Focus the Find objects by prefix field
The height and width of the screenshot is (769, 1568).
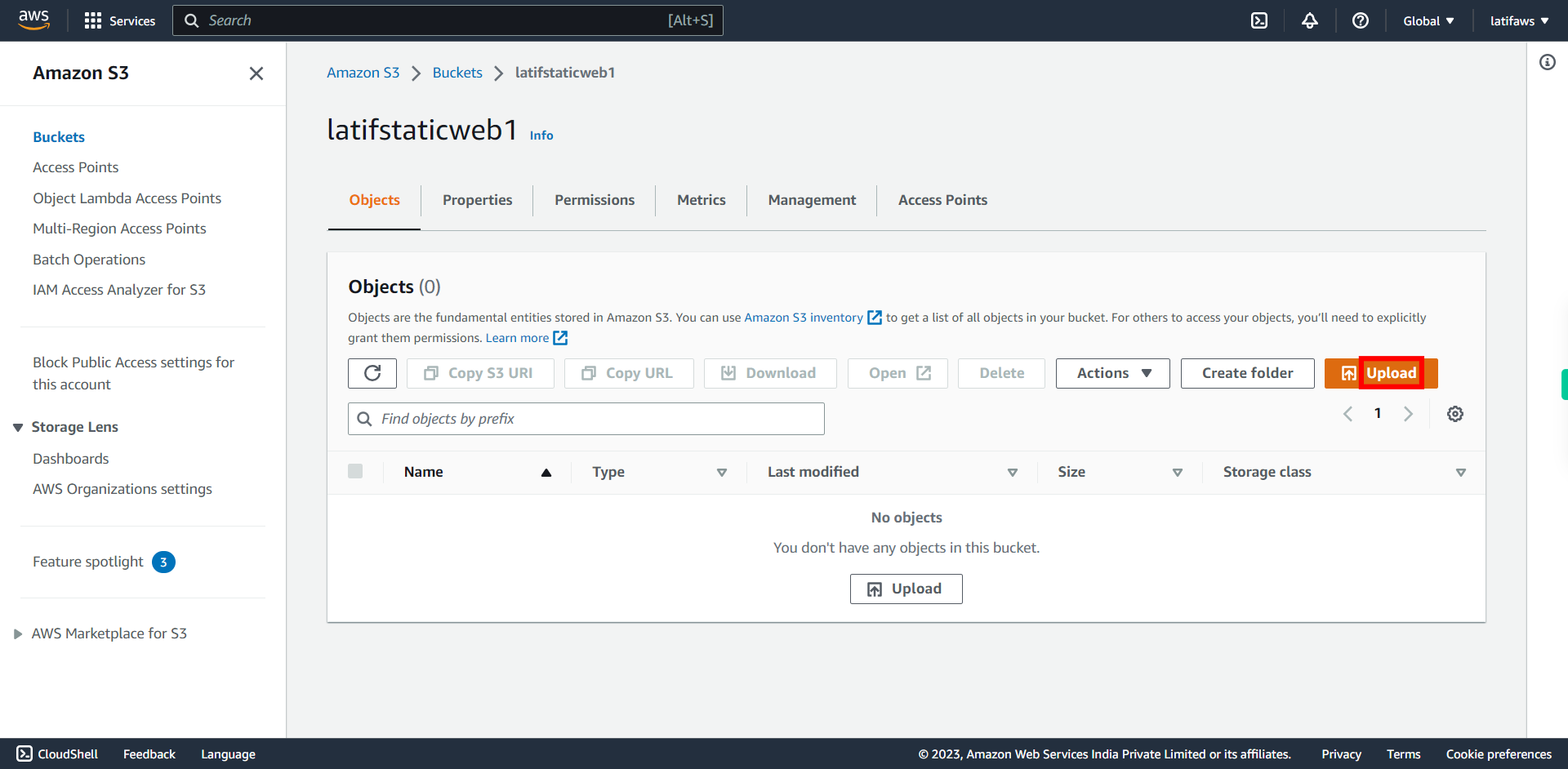coord(586,419)
